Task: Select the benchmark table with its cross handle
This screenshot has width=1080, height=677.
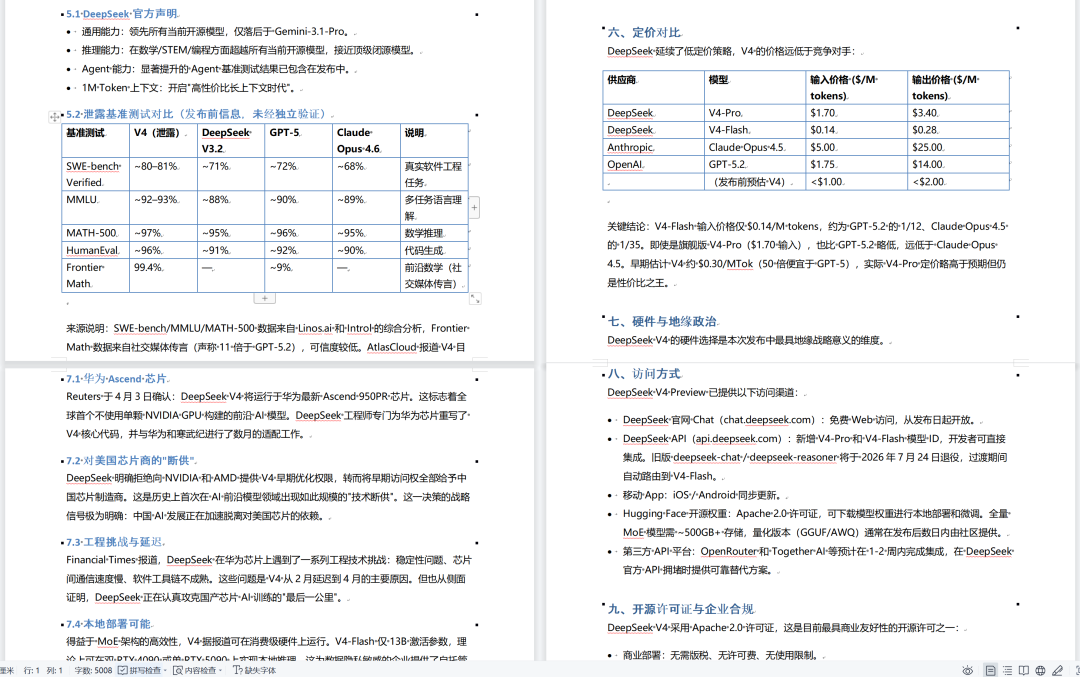Action: click(x=54, y=116)
